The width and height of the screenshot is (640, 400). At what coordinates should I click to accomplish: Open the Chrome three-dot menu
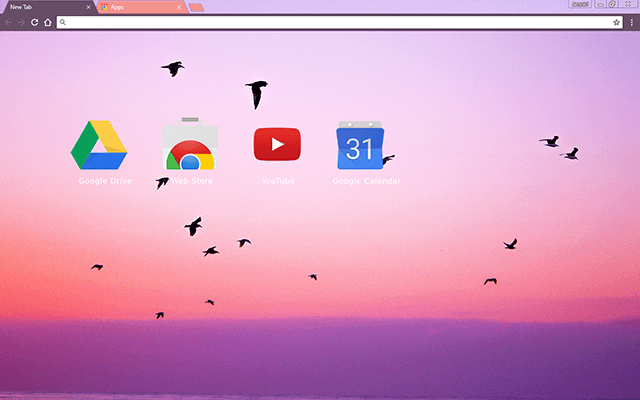631,21
